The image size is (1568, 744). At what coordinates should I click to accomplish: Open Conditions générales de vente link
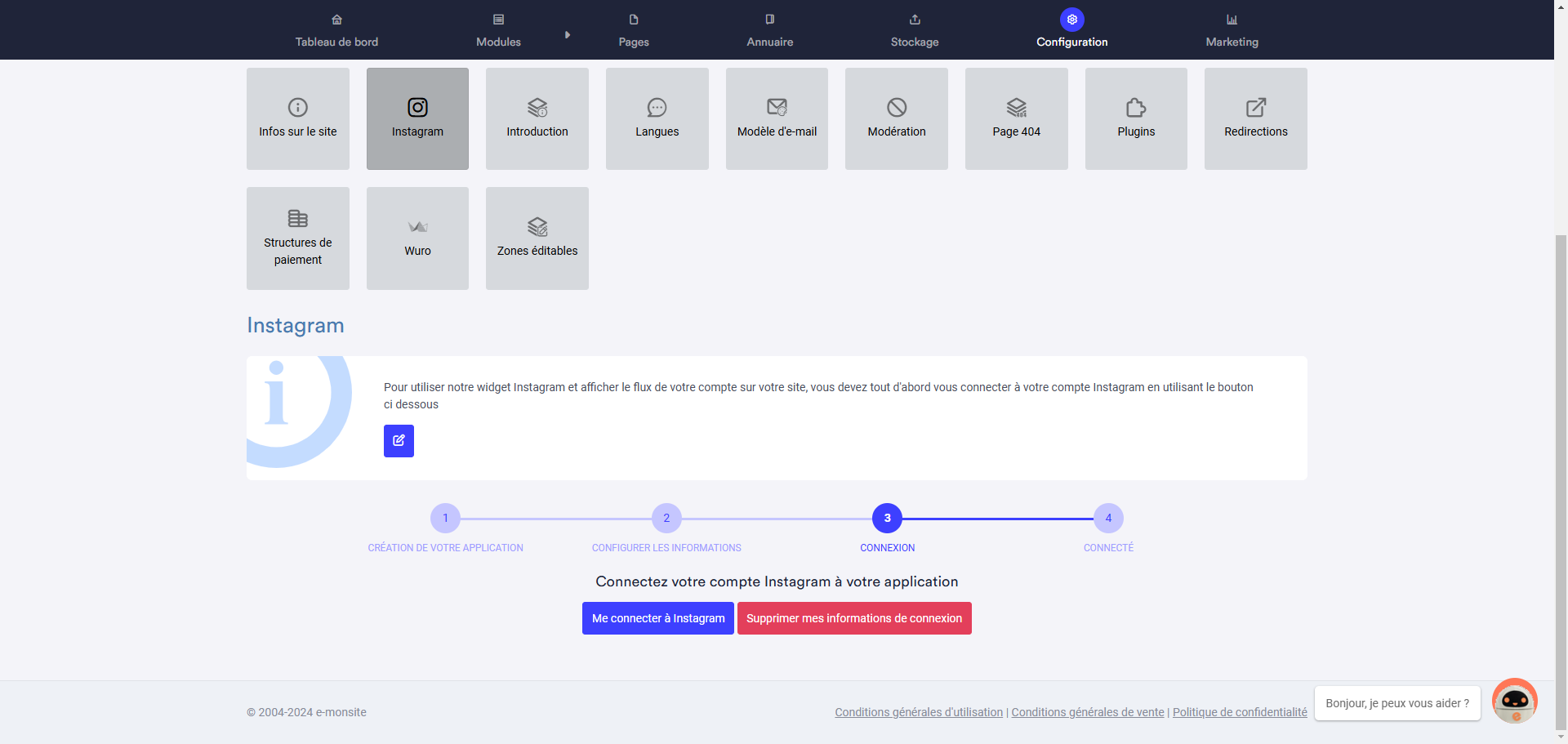coord(1088,712)
